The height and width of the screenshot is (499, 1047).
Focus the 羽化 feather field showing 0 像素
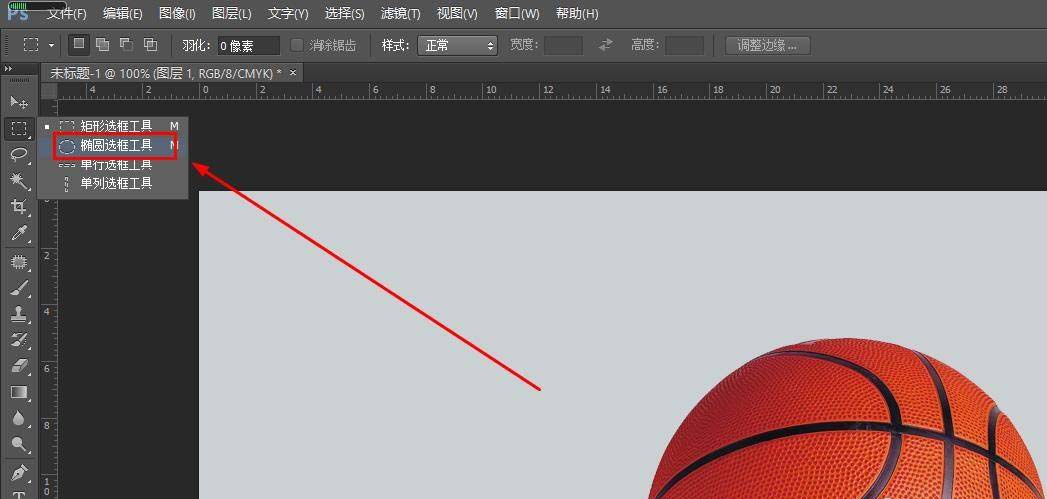[248, 45]
